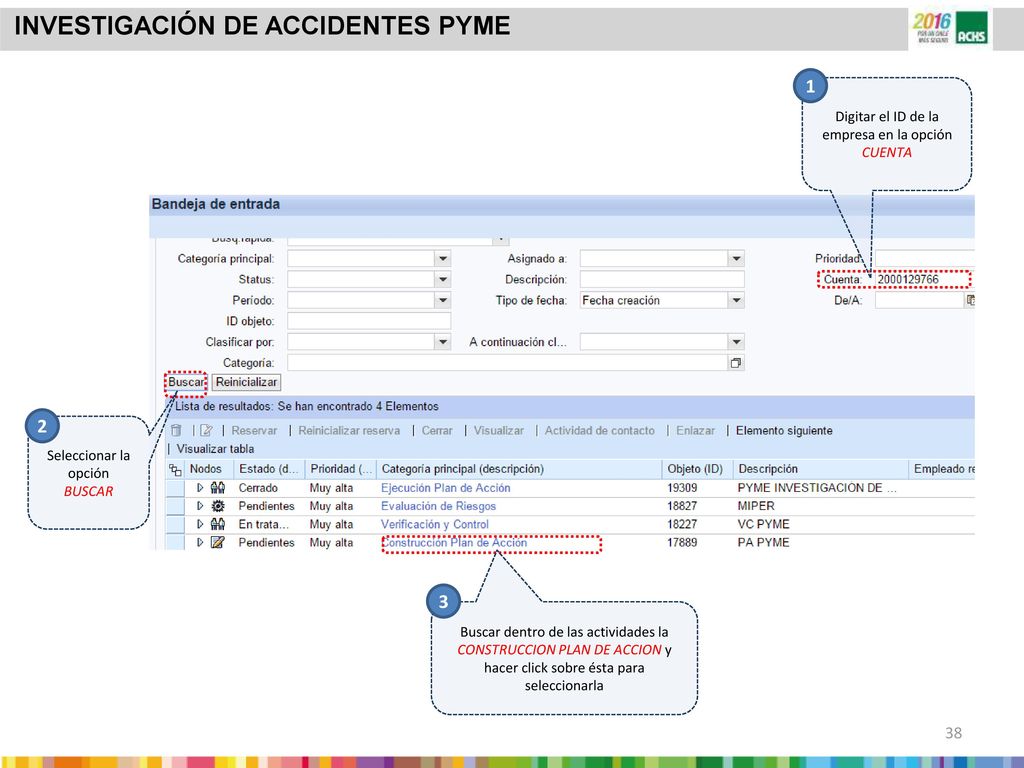Click the edit pencil icon in results toolbar

[206, 430]
